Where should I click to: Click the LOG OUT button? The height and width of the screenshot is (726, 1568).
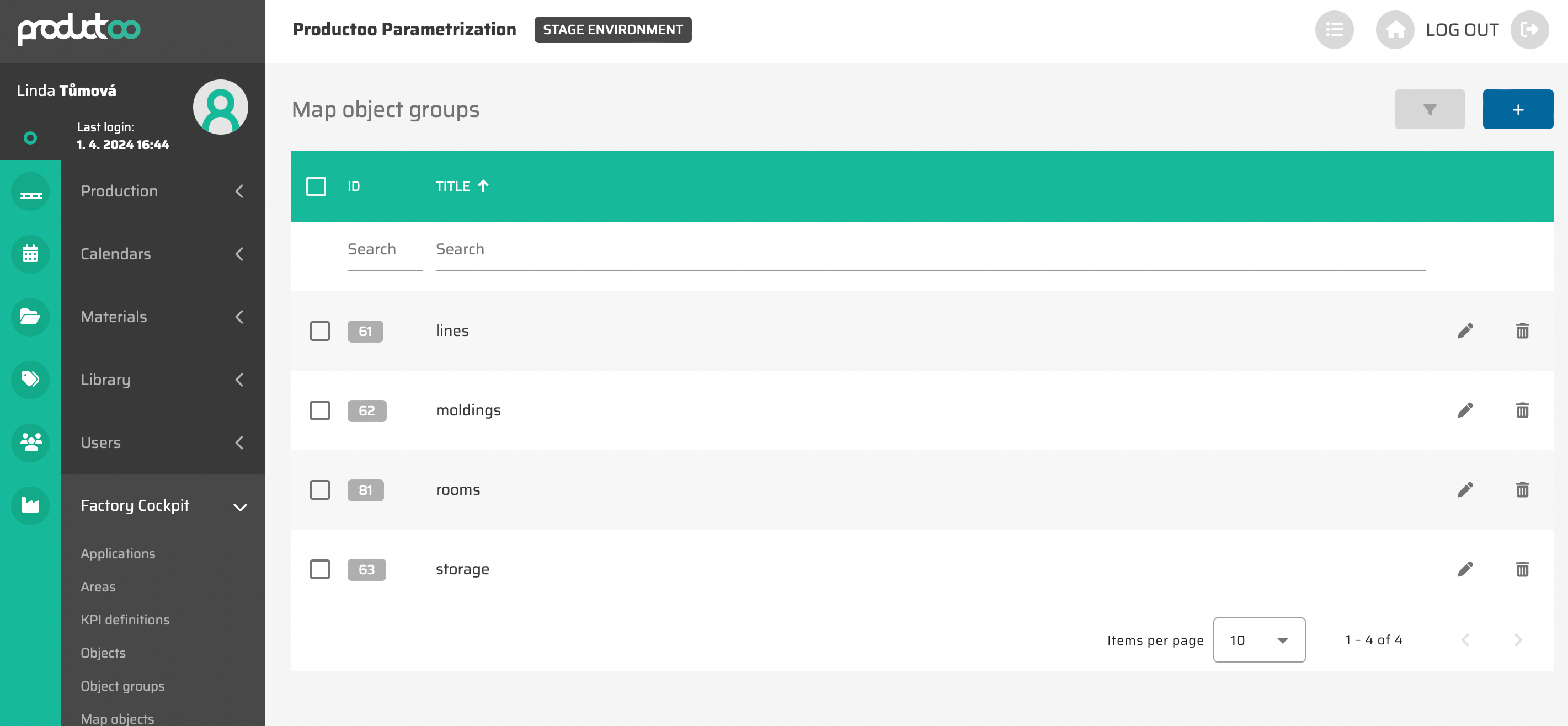(1462, 30)
